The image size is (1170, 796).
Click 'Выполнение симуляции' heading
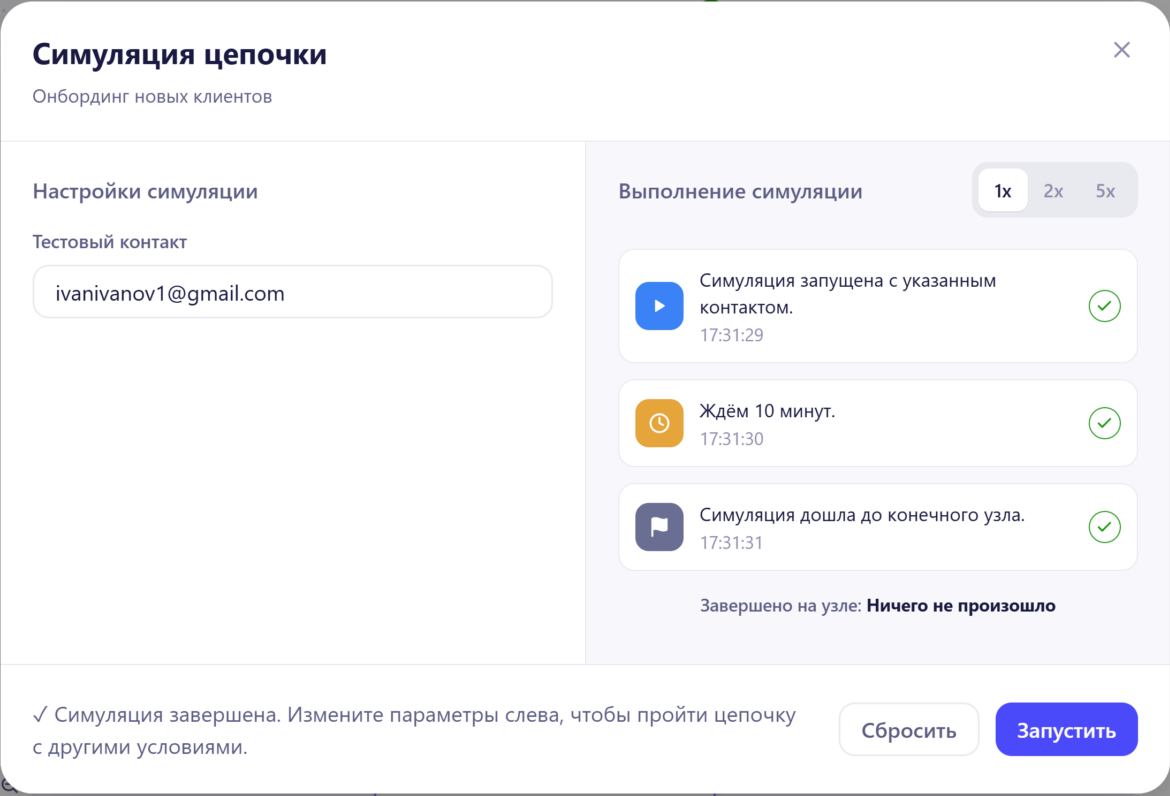740,192
